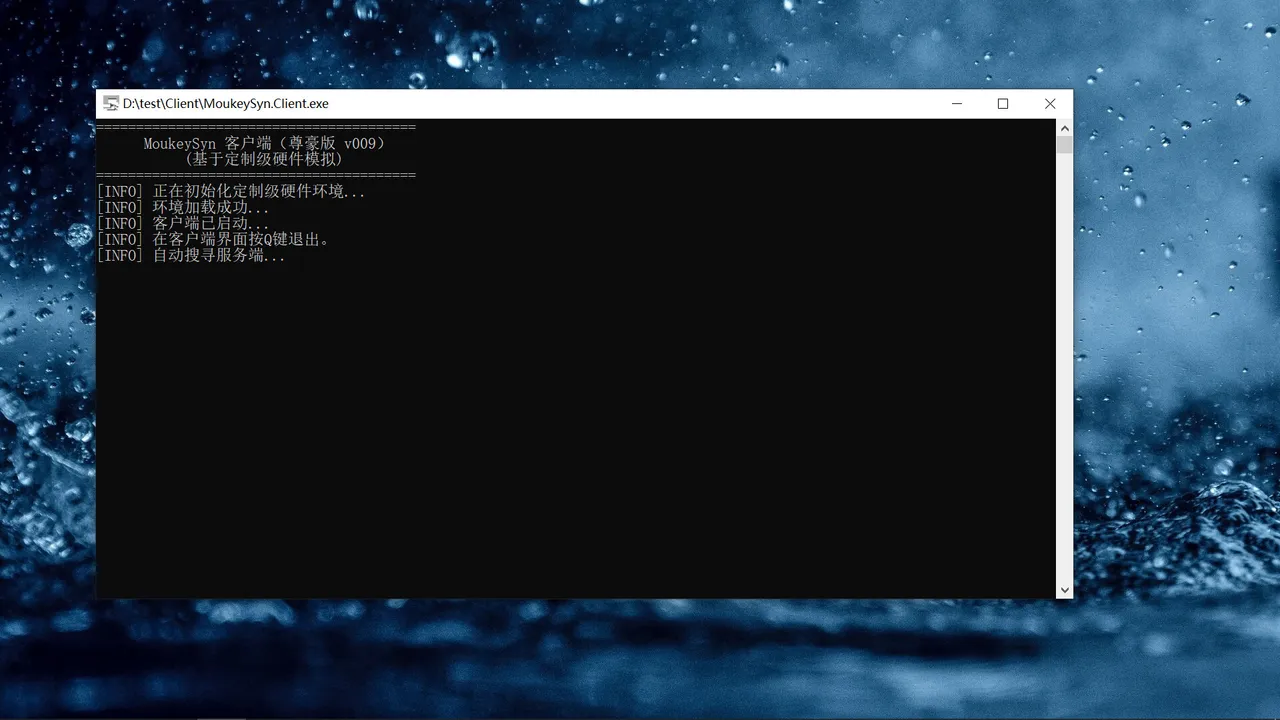Click the title text D:\test\Client\MoukeySyn.Client.exe
This screenshot has width=1280, height=720.
pos(225,104)
